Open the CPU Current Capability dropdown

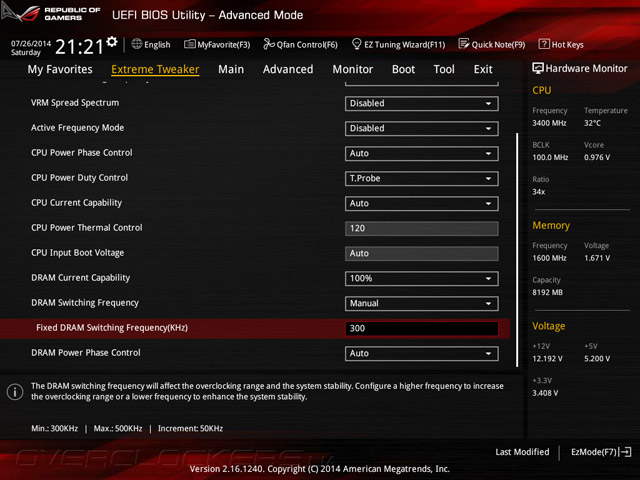[422, 203]
